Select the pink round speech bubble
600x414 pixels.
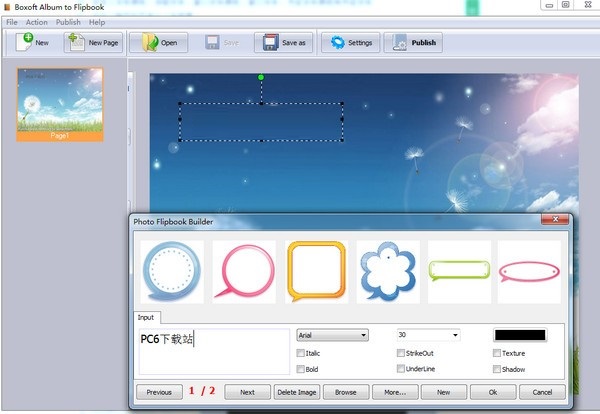tap(244, 272)
